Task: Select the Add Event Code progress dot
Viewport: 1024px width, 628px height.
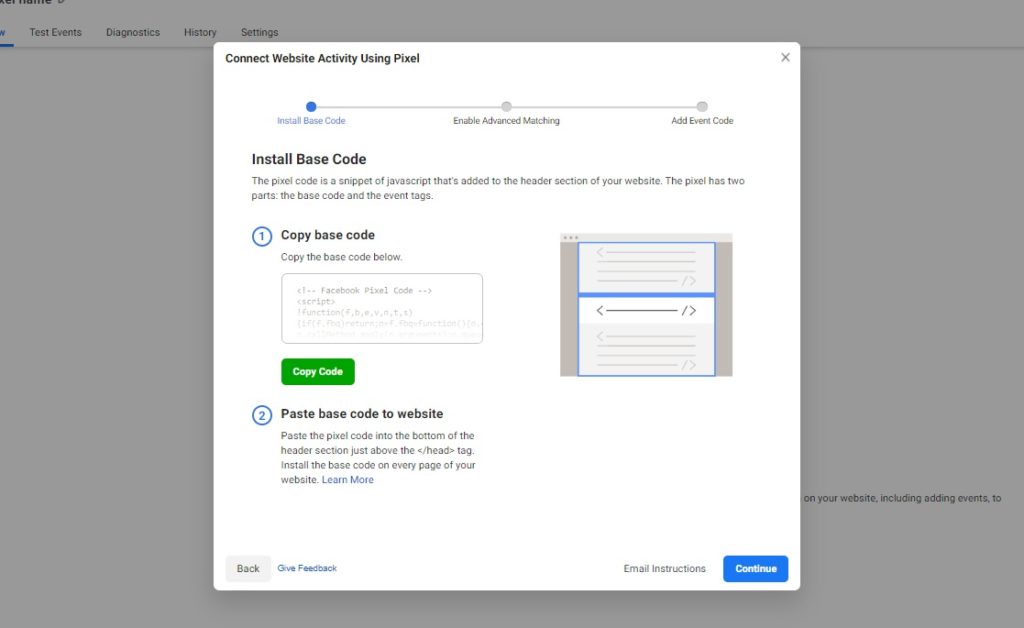Action: pyautogui.click(x=701, y=106)
